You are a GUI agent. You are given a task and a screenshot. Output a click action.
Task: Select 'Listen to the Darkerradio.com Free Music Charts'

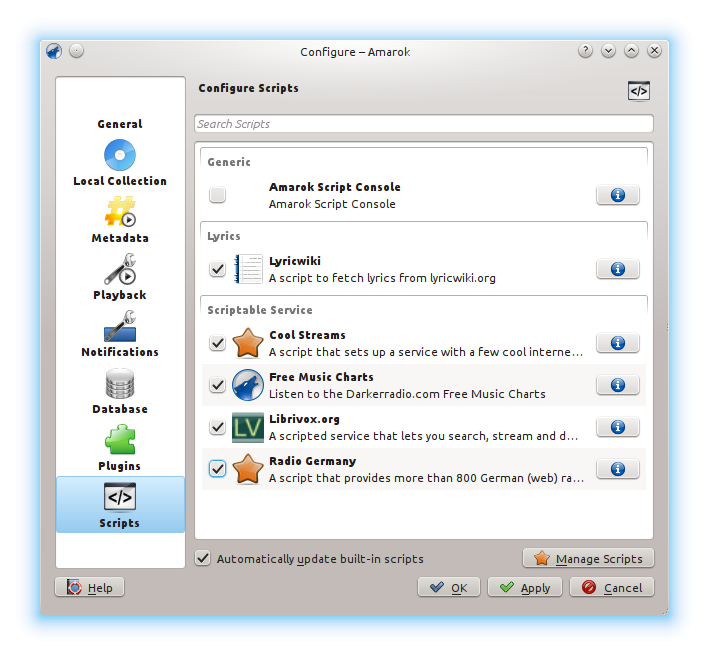tap(407, 394)
